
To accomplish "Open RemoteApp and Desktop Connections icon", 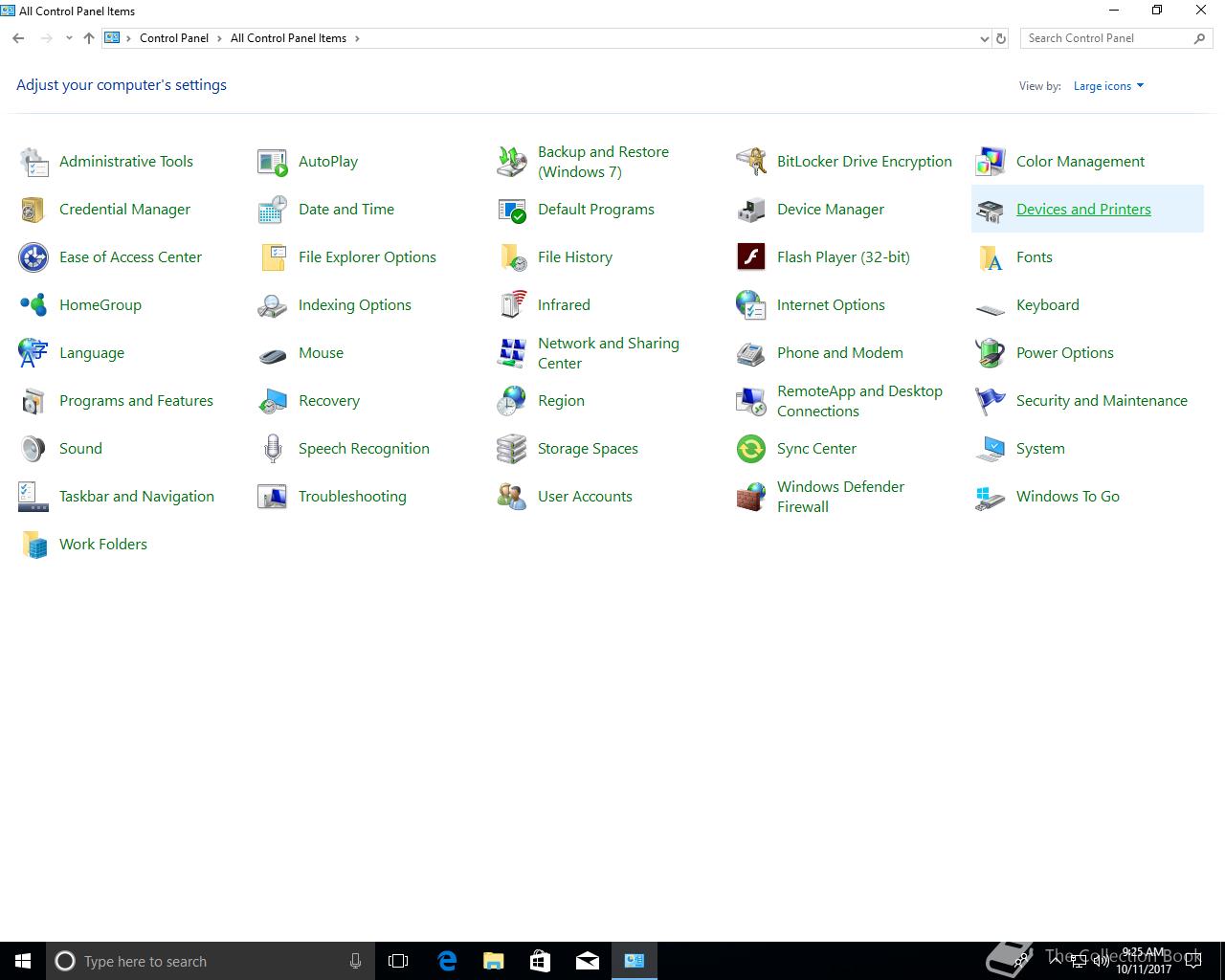I will point(751,401).
